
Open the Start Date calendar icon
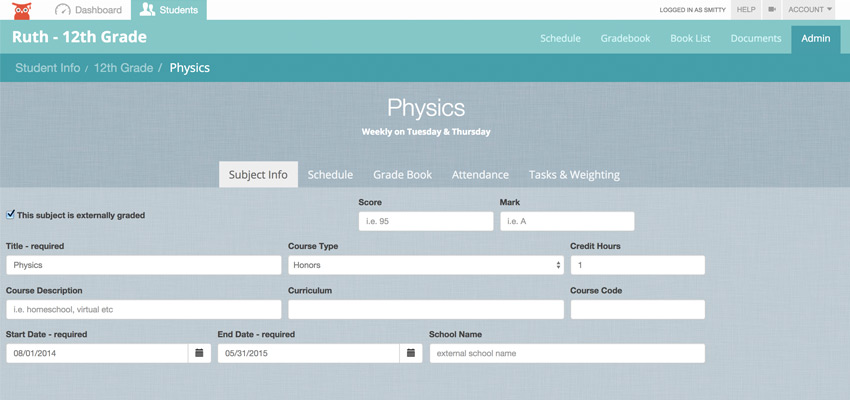point(199,353)
